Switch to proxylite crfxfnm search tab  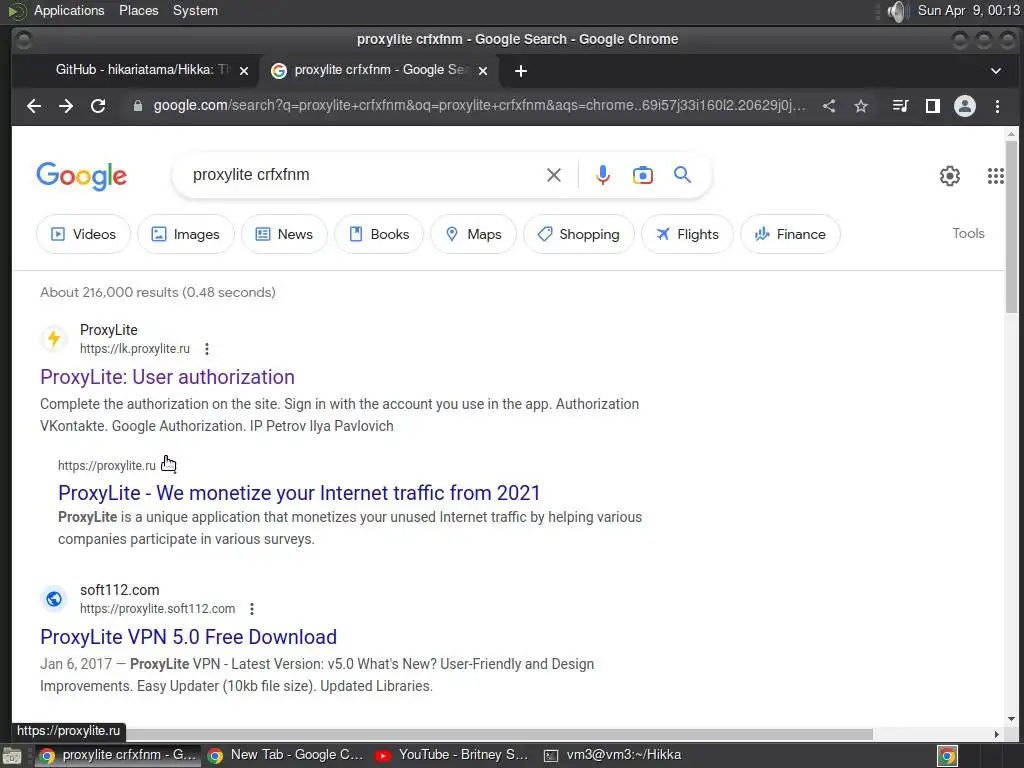(x=381, y=70)
